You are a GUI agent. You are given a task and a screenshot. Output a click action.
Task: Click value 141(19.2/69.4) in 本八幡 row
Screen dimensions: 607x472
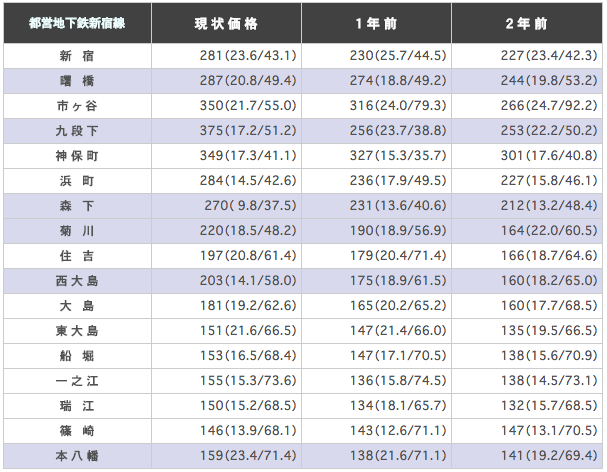(x=549, y=455)
